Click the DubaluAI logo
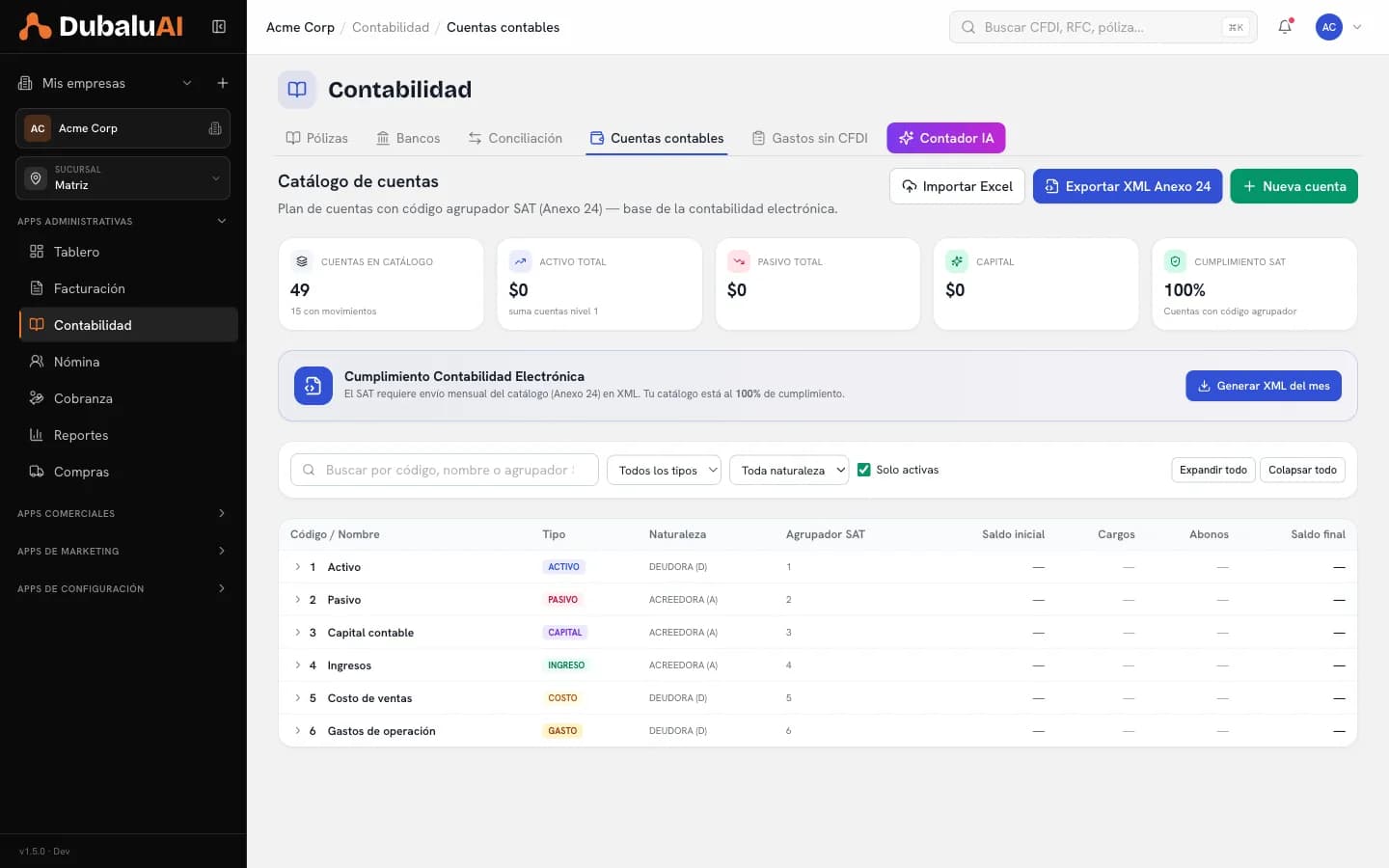1389x868 pixels. tap(101, 26)
